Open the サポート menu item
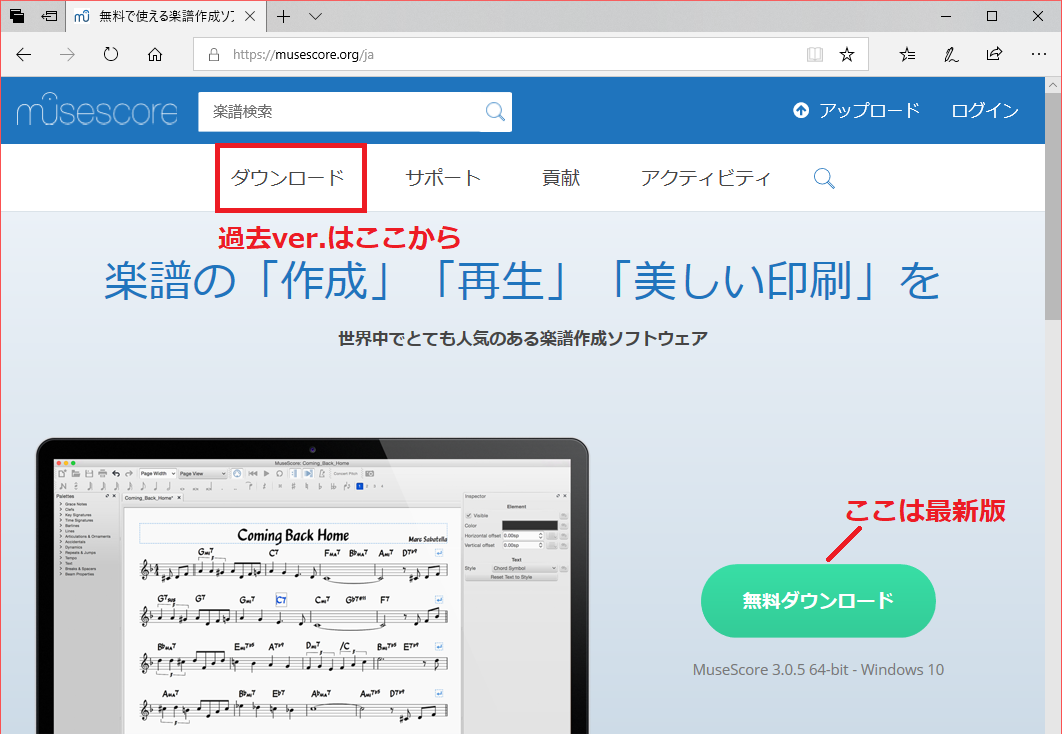 (444, 178)
